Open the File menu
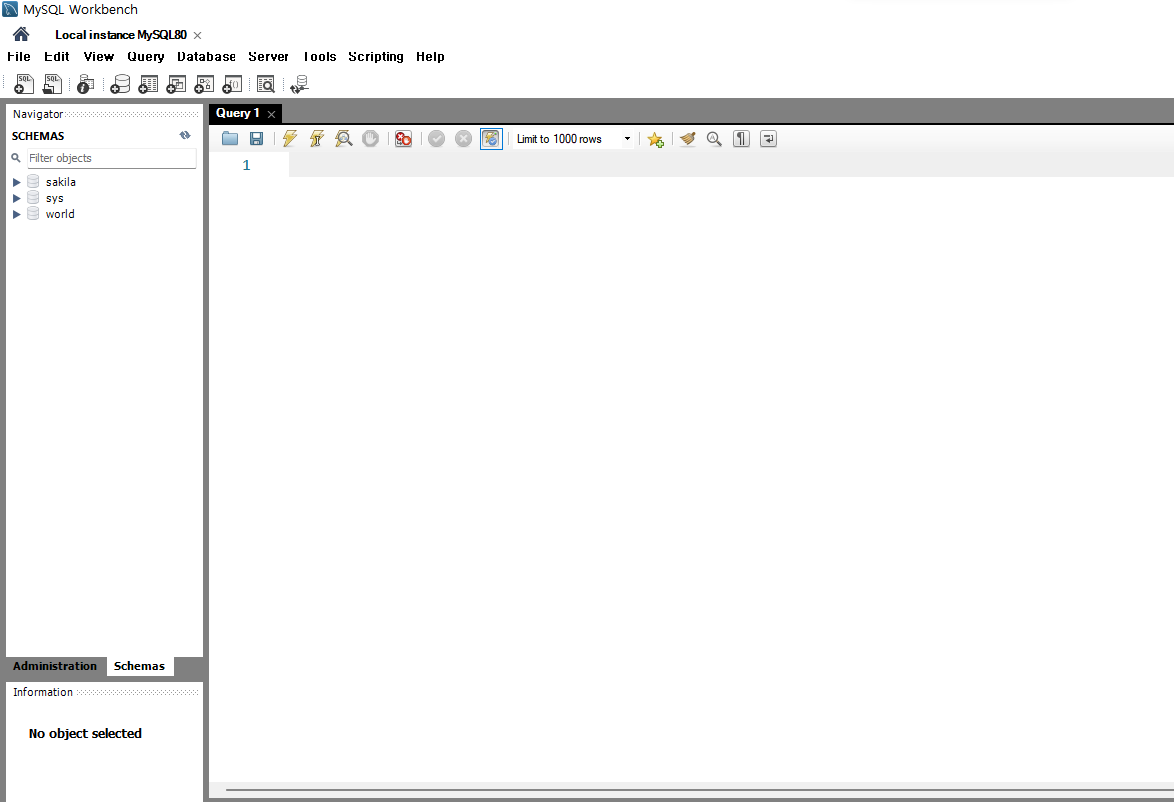Screen dimensions: 1174x802 point(19,56)
